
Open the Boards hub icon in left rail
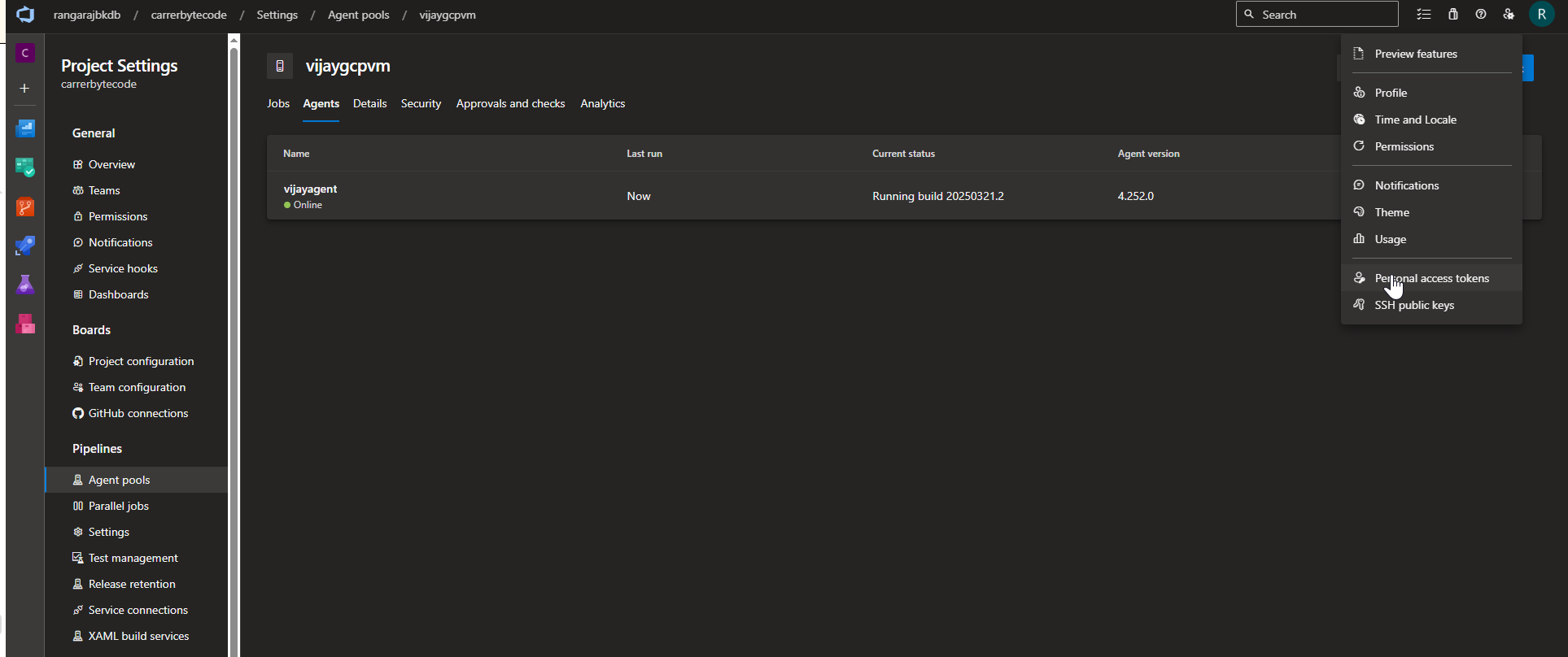coord(25,168)
